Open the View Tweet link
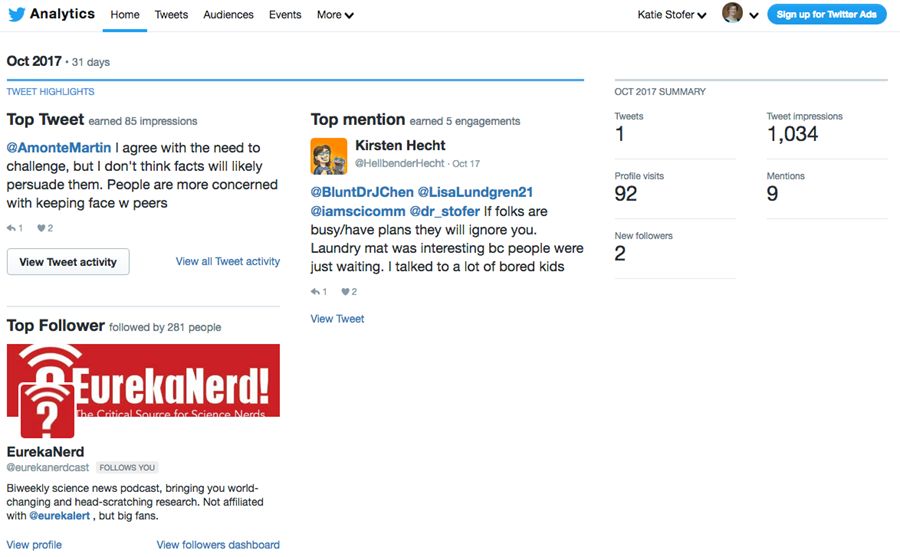Viewport: 900px width, 557px height. [338, 319]
